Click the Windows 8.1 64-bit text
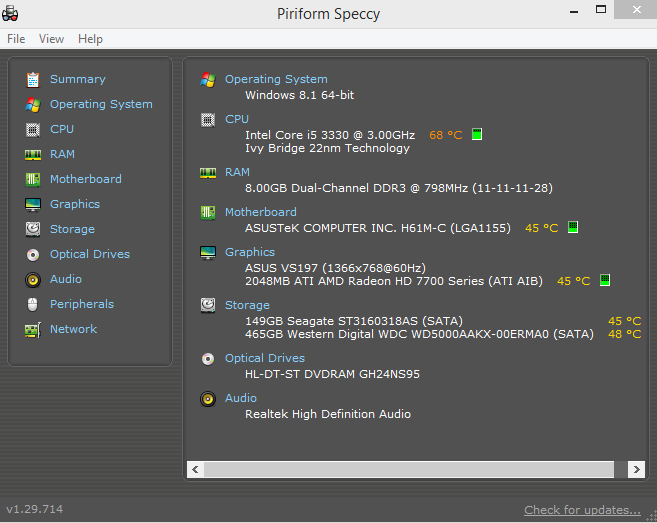Viewport: 657px width, 523px height. pos(300,95)
